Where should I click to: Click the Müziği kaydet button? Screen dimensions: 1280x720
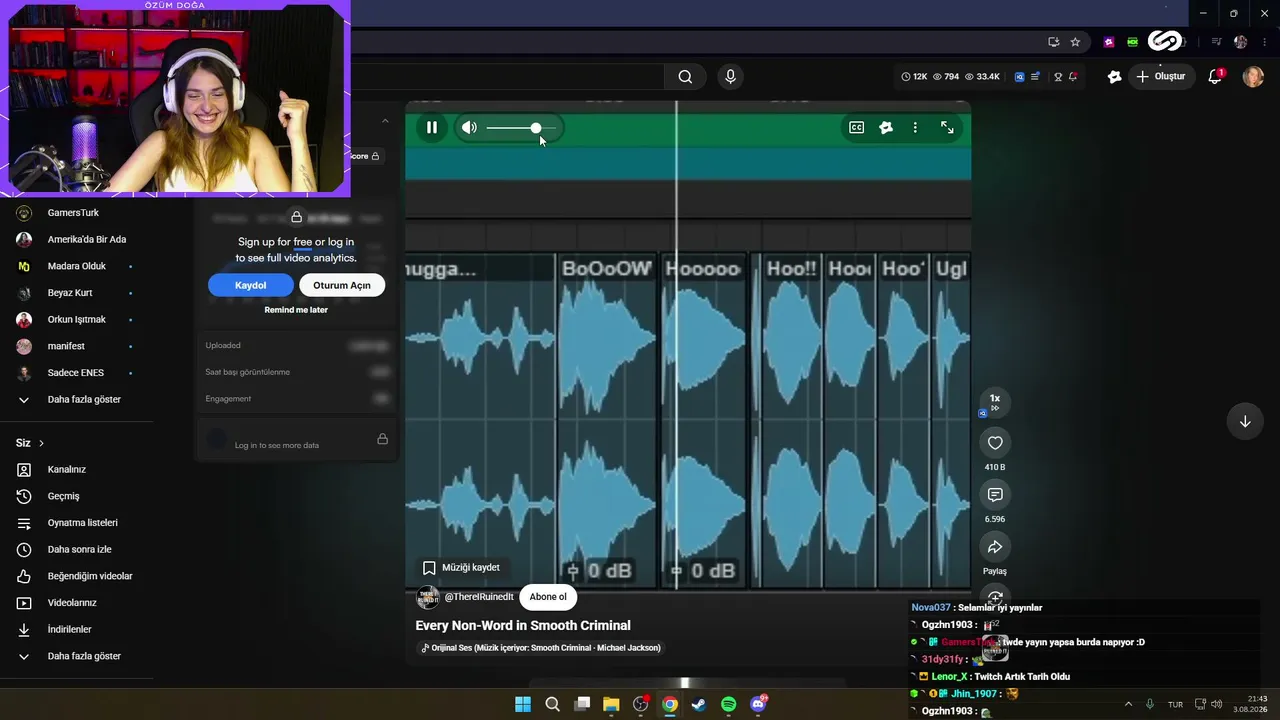pyautogui.click(x=461, y=568)
